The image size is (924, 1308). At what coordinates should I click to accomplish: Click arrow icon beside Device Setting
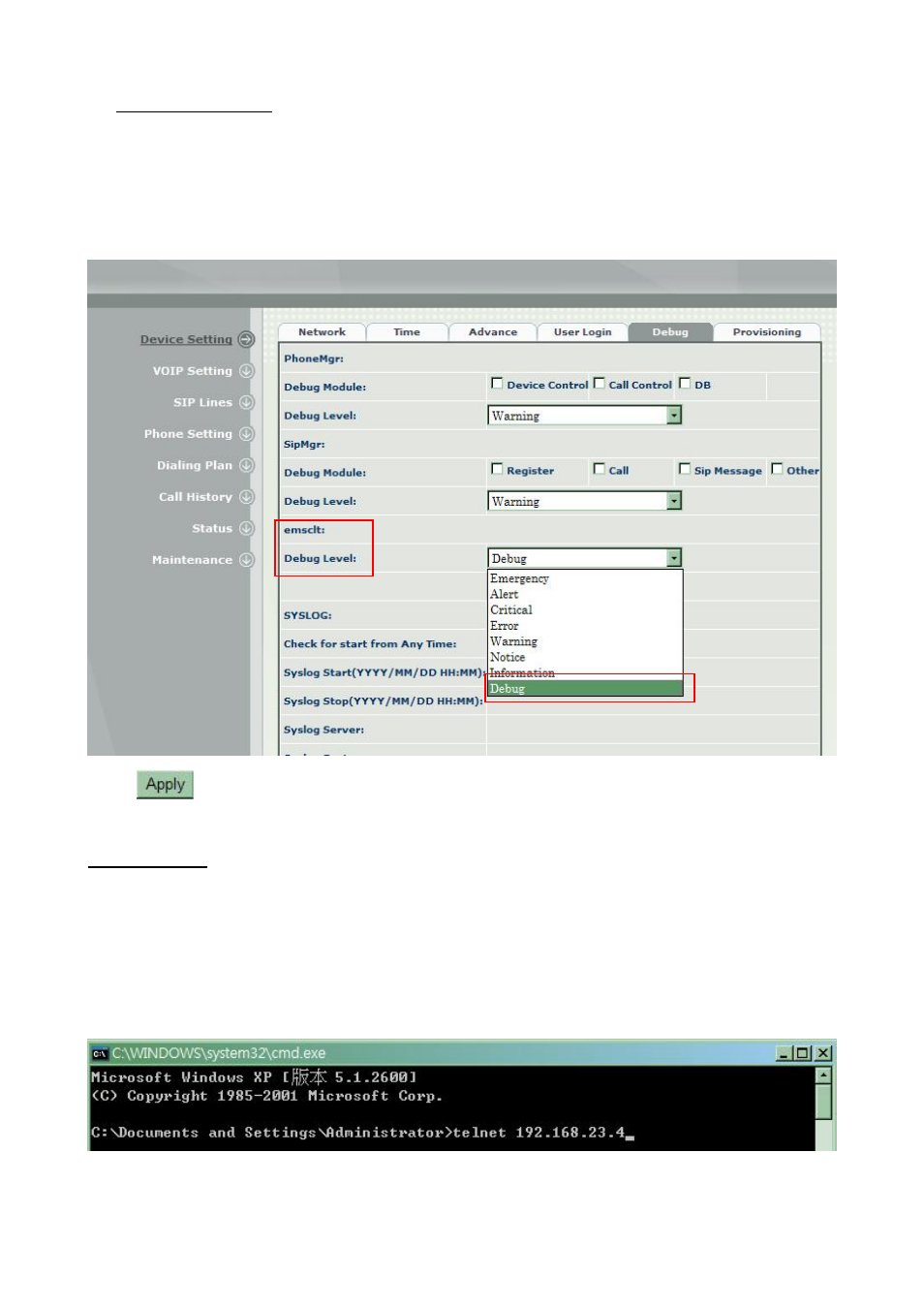(246, 339)
